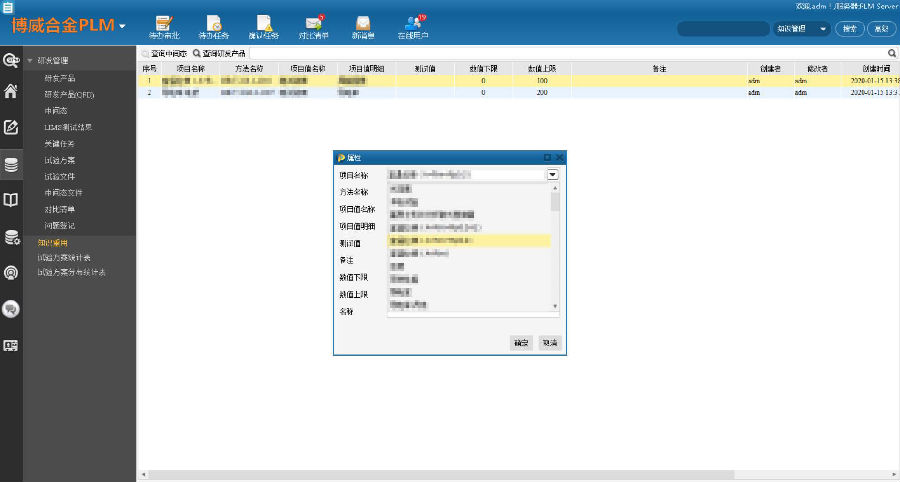
Task: Click the home icon in left sidebar
Action: pos(11,93)
